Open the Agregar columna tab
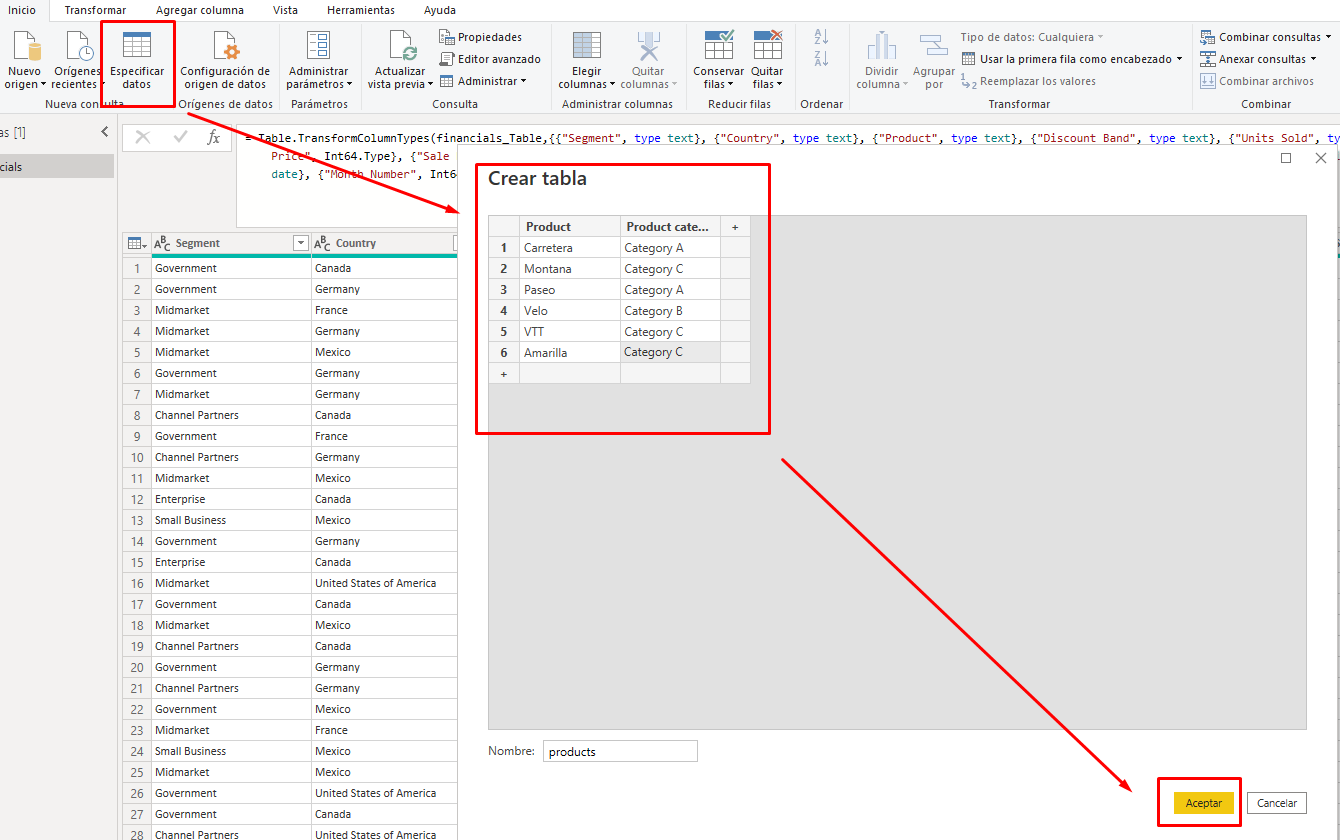The width and height of the screenshot is (1340, 840). [199, 10]
